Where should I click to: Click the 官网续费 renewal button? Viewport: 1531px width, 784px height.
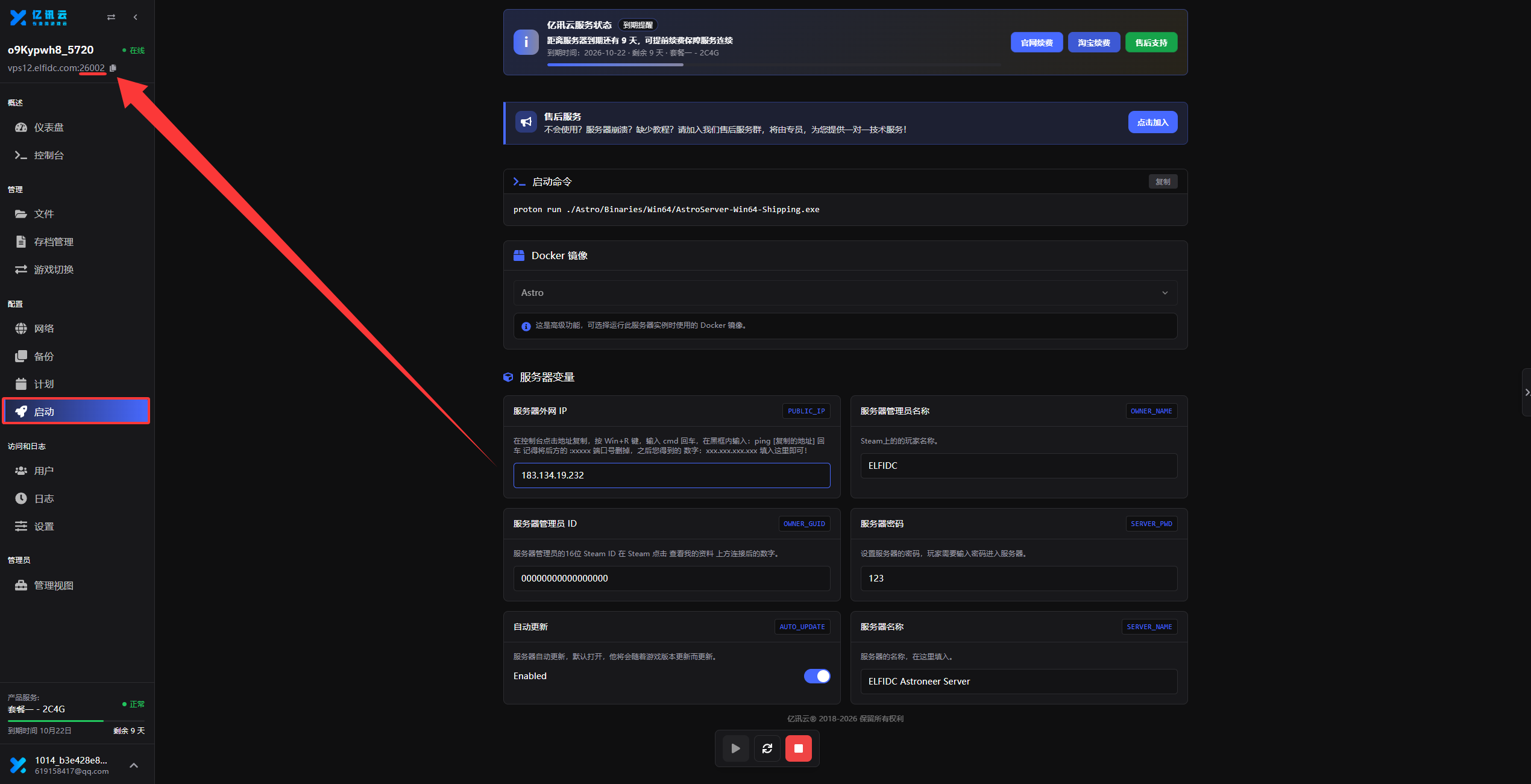coord(1037,43)
